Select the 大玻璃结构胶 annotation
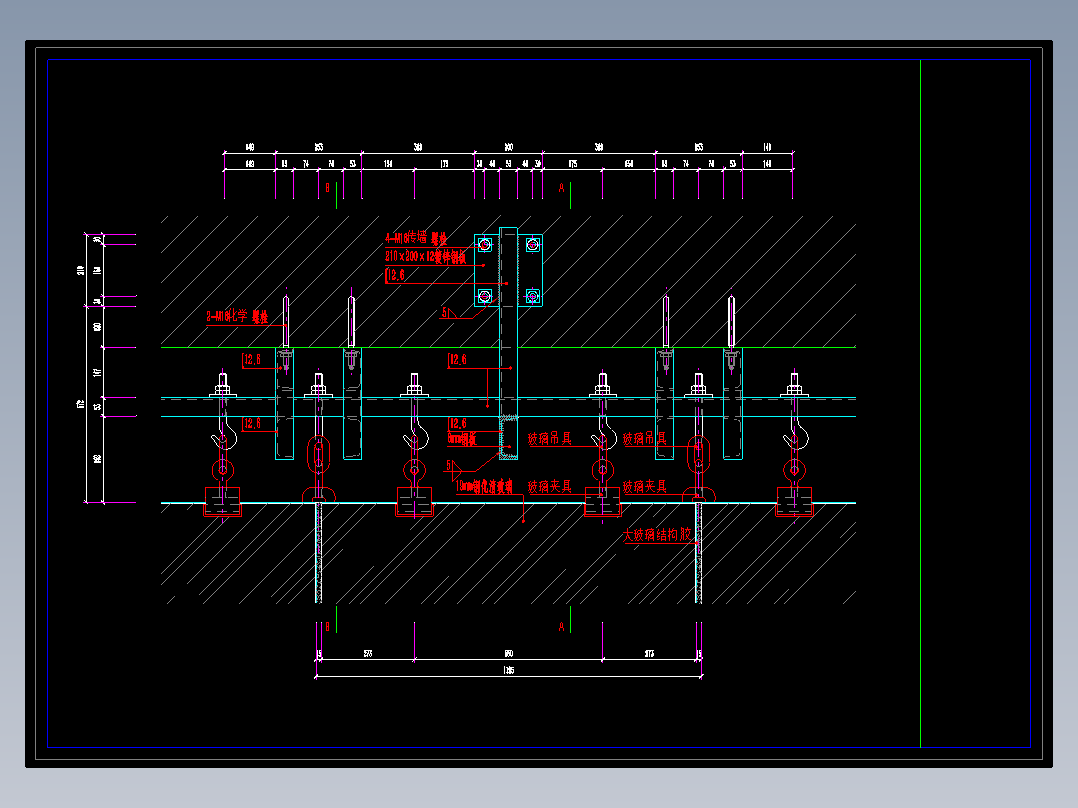 tap(657, 535)
